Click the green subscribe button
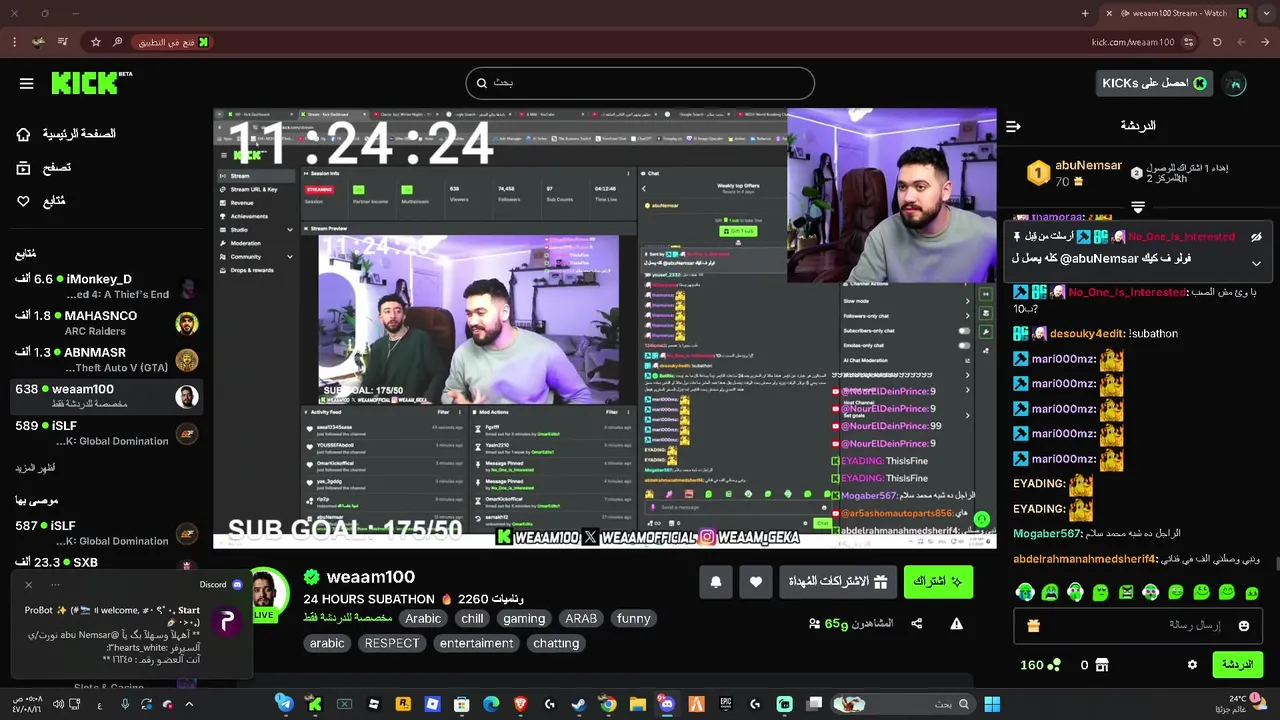Viewport: 1280px width, 720px height. 938,582
